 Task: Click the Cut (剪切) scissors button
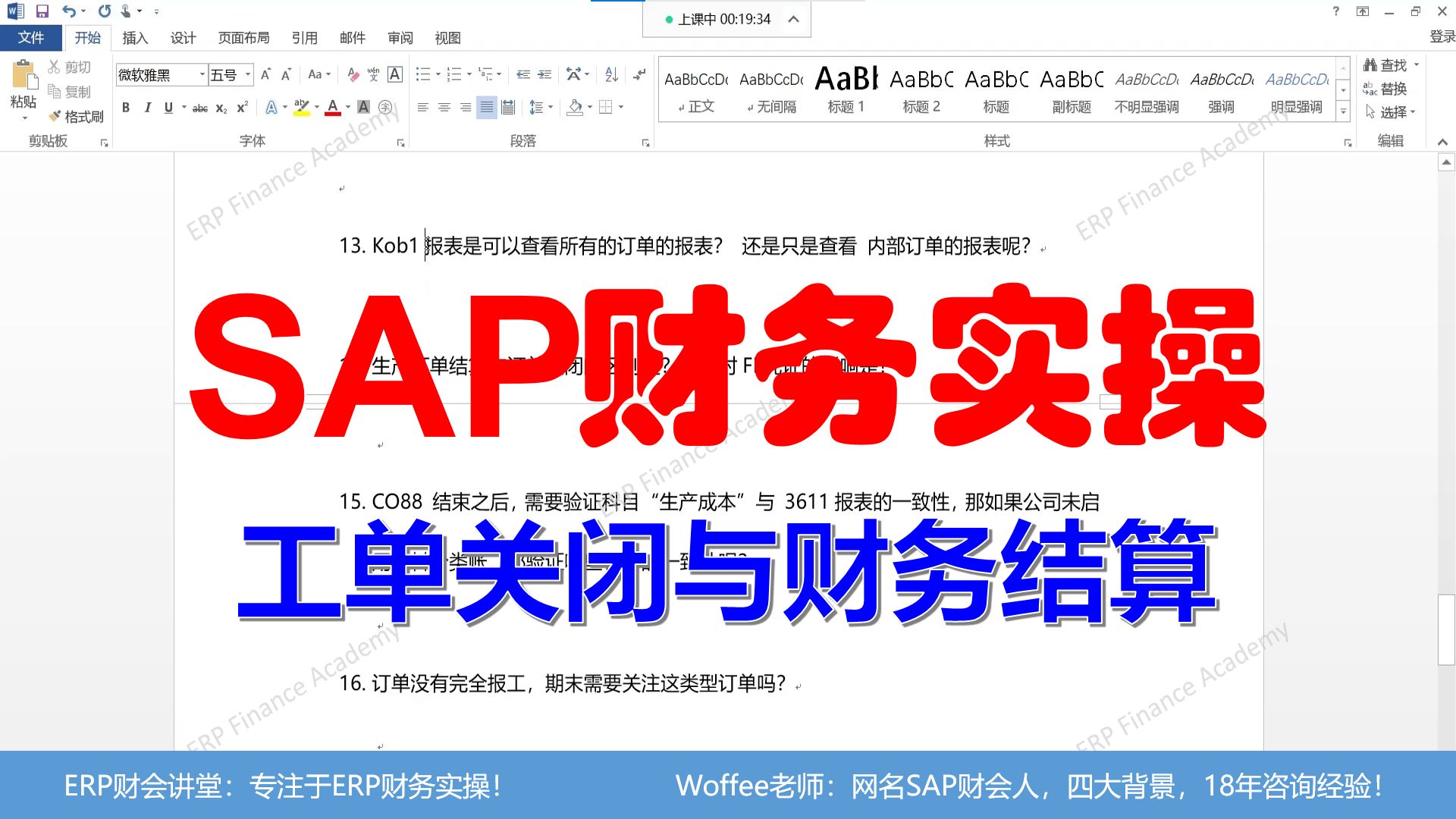(x=70, y=67)
